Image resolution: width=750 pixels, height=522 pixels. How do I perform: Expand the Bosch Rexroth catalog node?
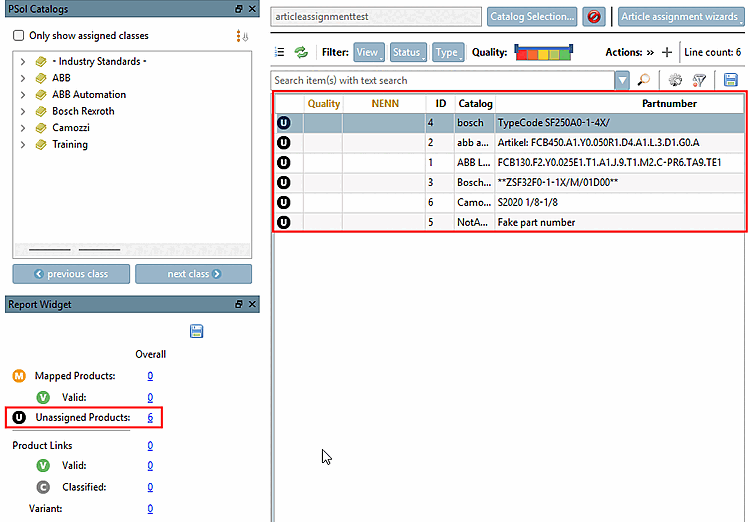coord(22,111)
